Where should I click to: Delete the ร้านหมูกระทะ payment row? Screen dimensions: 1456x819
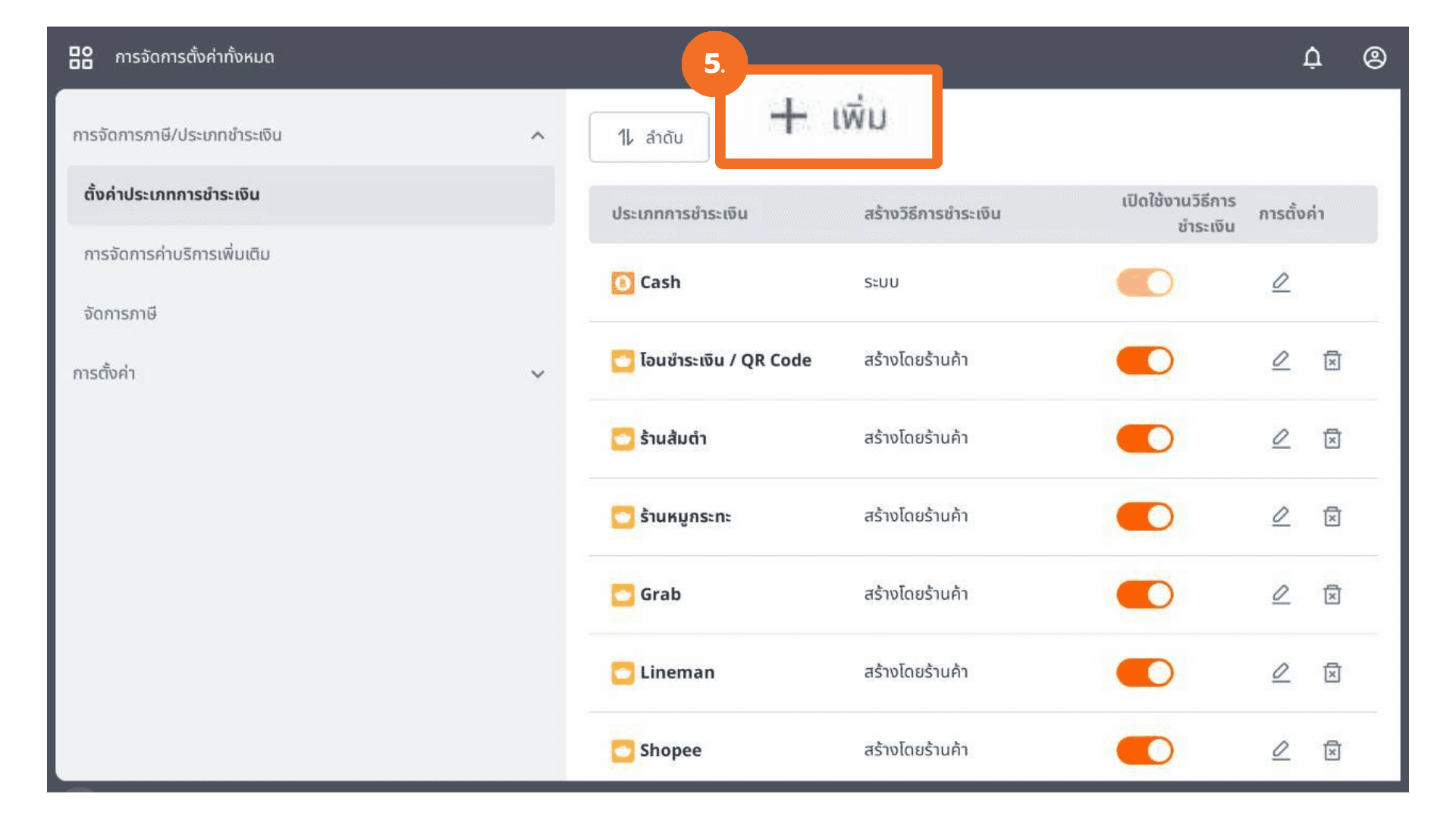1332,516
